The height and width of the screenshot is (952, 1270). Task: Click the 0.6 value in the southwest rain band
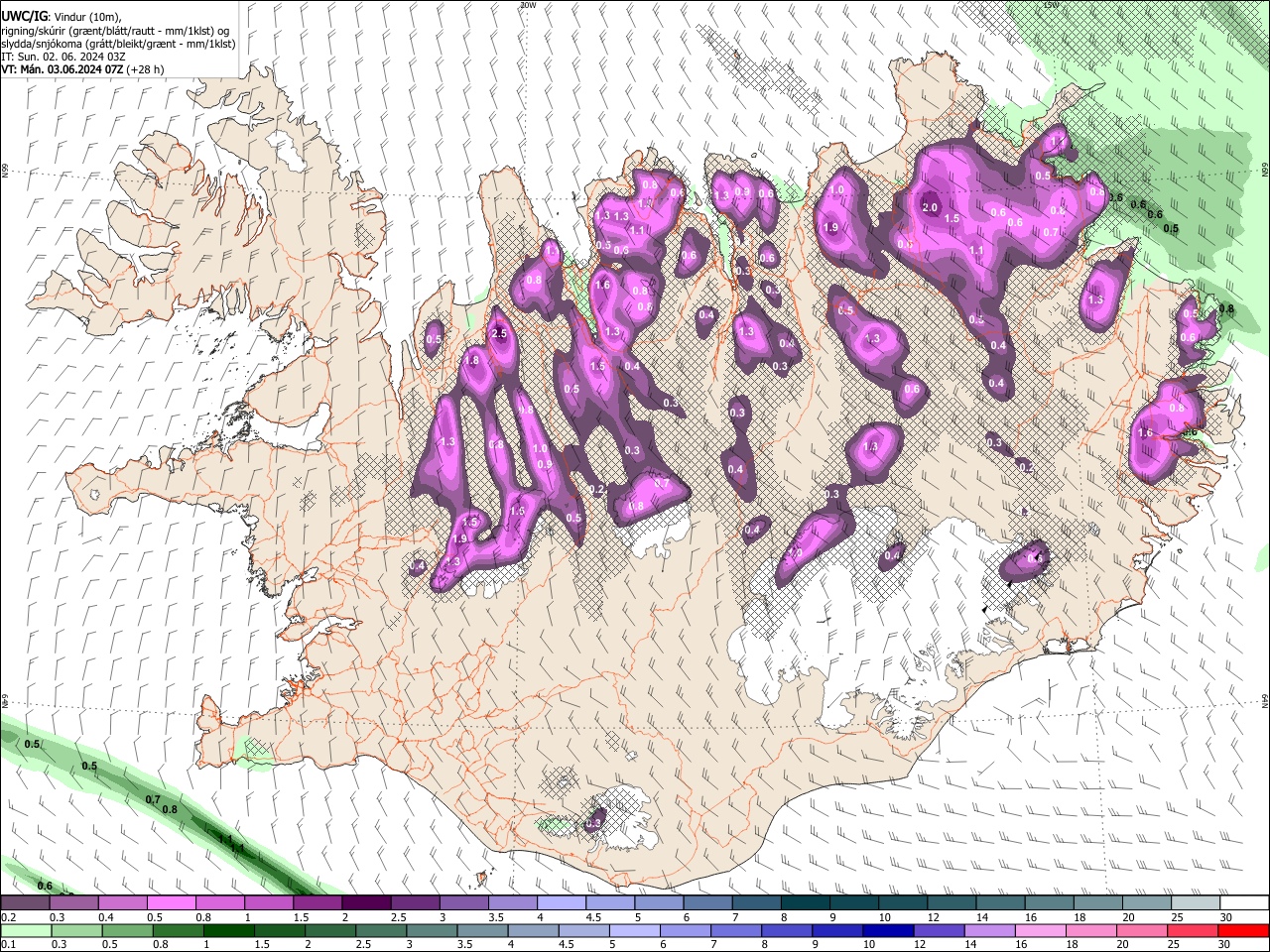click(45, 886)
